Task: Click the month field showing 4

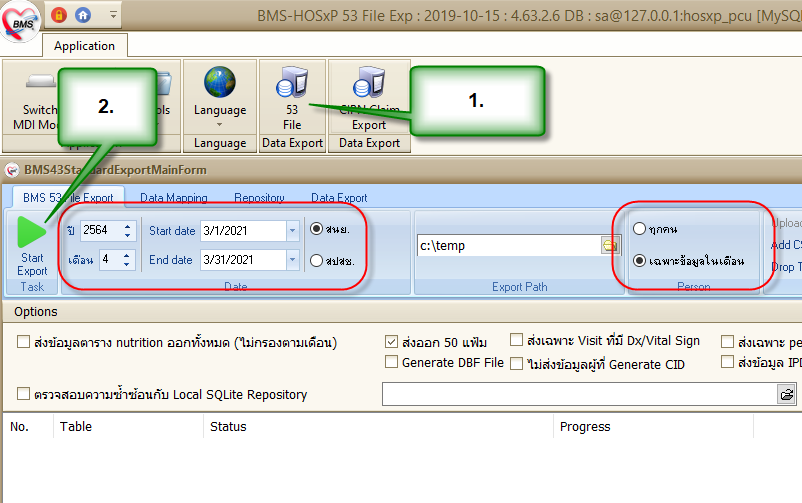Action: tap(109, 259)
